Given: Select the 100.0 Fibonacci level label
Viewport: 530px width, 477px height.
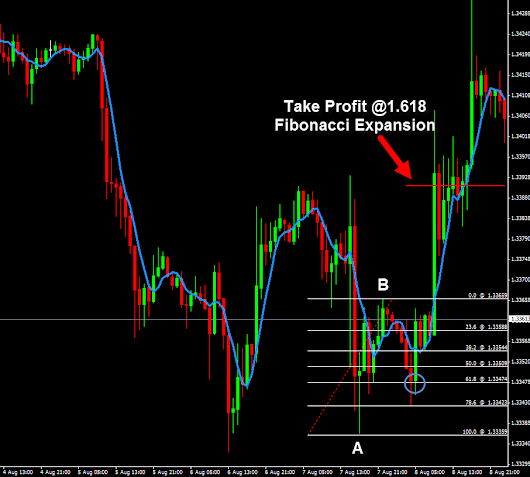Looking at the screenshot, I should 485,432.
